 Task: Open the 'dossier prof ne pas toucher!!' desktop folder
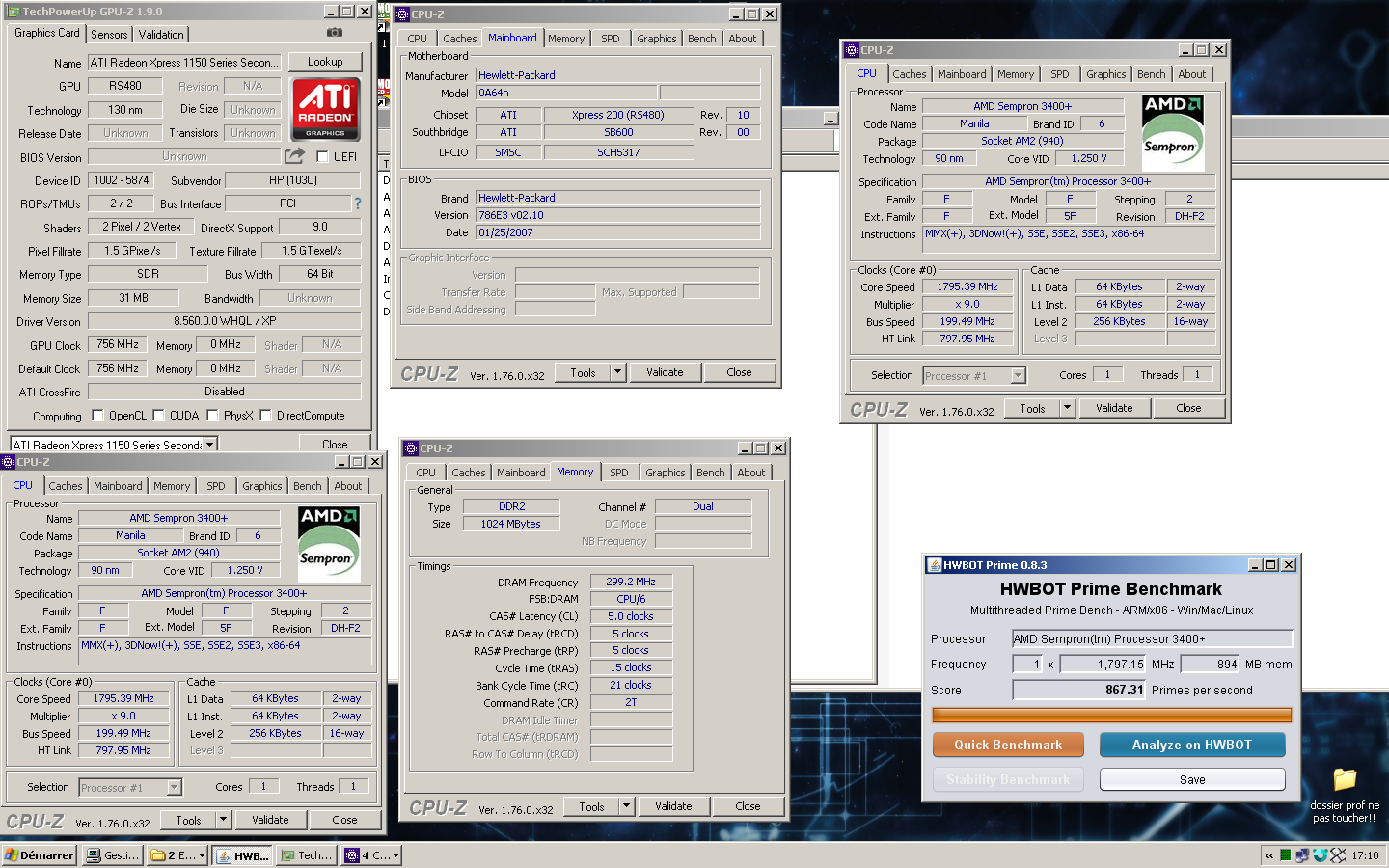(1345, 795)
